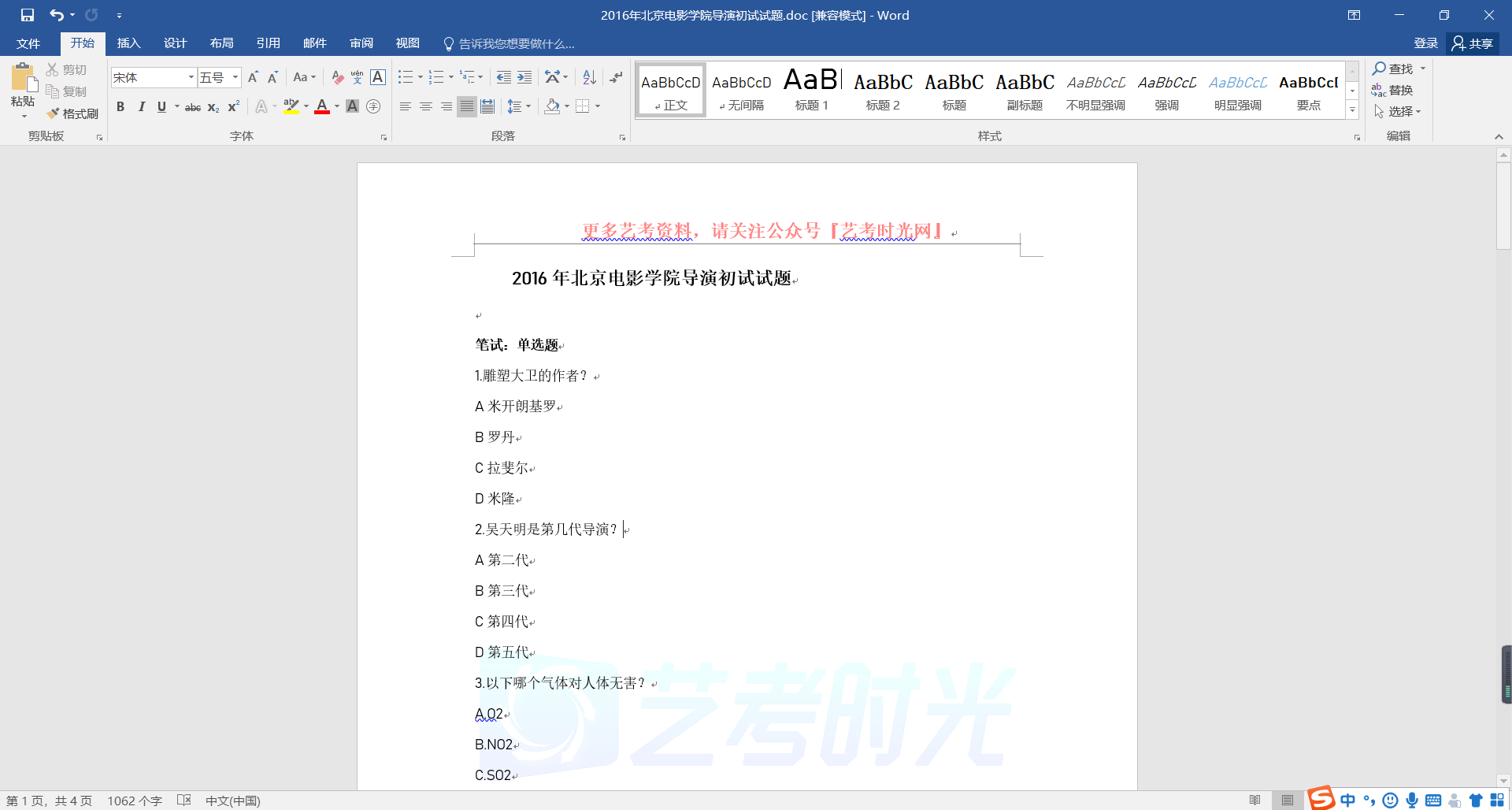Click the 告诉我您想要做什么 search box

pyautogui.click(x=516, y=43)
